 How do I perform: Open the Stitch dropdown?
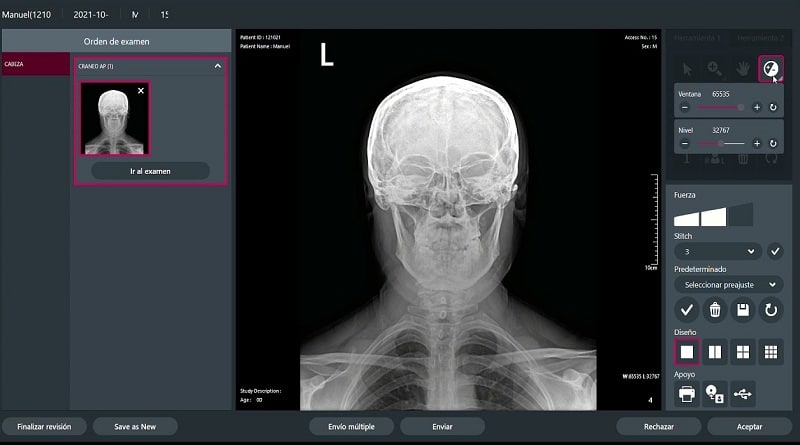[717, 251]
